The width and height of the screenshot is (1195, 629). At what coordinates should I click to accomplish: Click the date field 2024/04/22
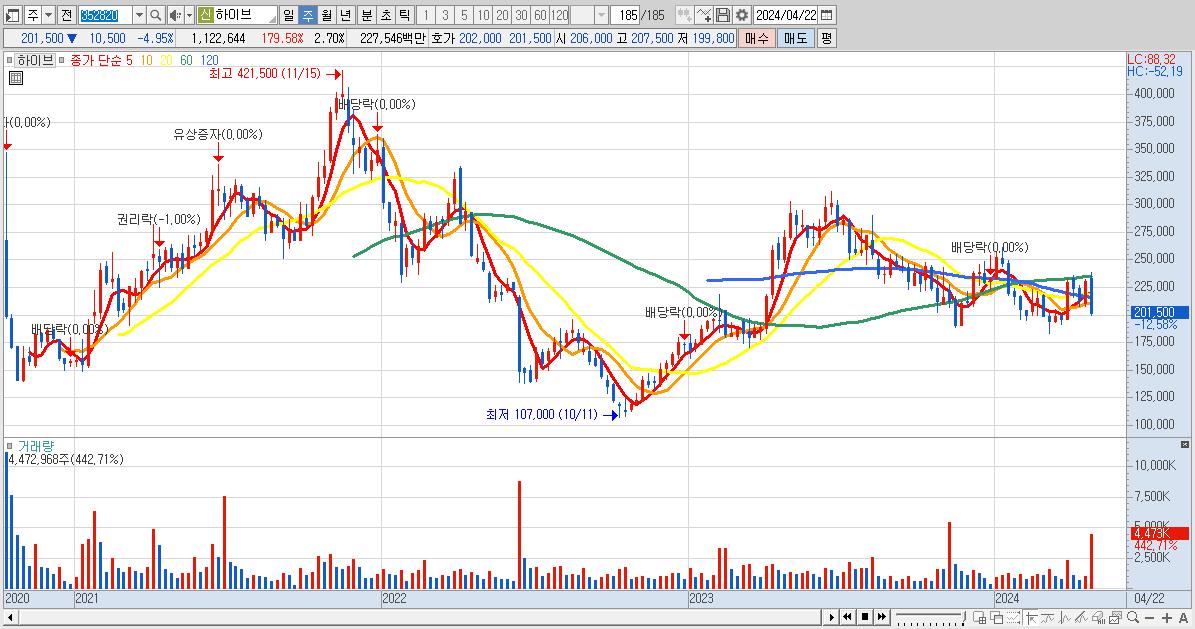(x=787, y=14)
